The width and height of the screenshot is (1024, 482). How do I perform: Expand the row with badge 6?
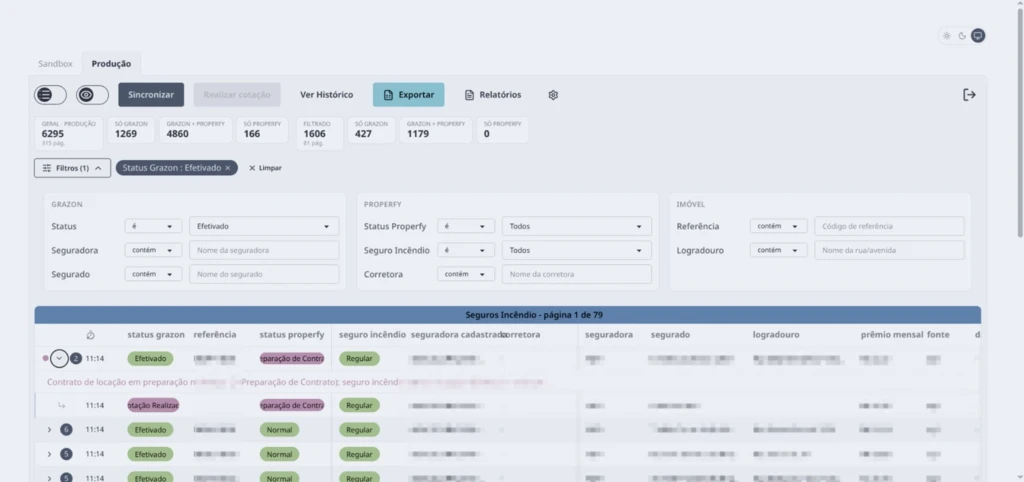[x=49, y=430]
